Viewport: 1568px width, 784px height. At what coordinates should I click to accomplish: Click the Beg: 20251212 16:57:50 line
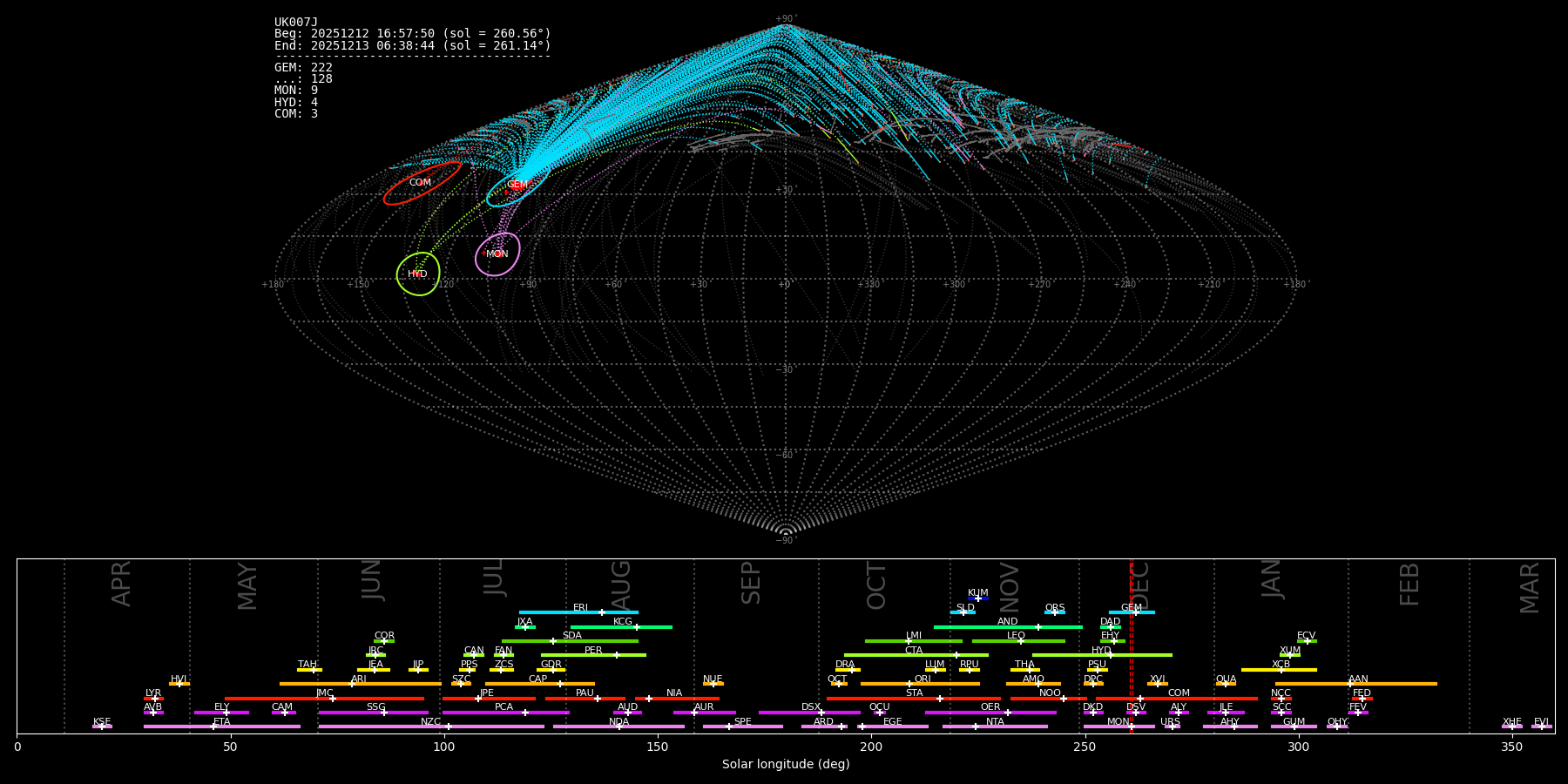[413, 34]
